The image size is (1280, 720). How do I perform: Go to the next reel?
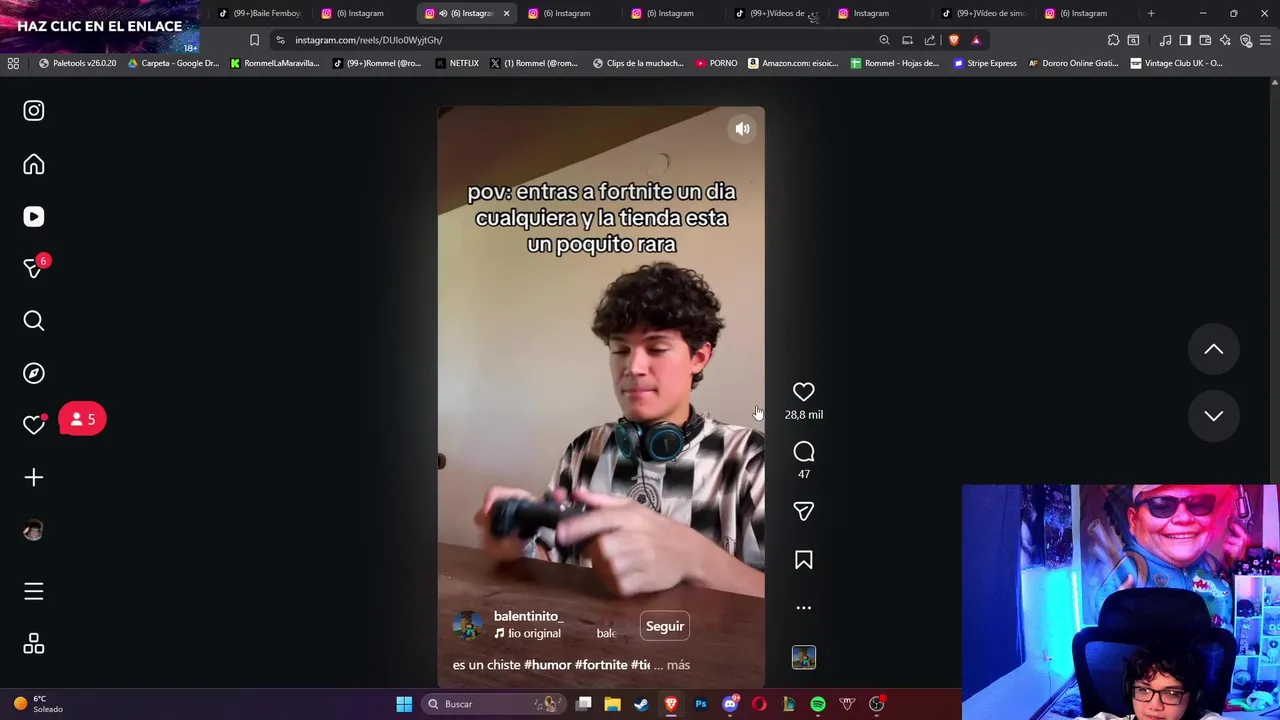pyautogui.click(x=1213, y=416)
